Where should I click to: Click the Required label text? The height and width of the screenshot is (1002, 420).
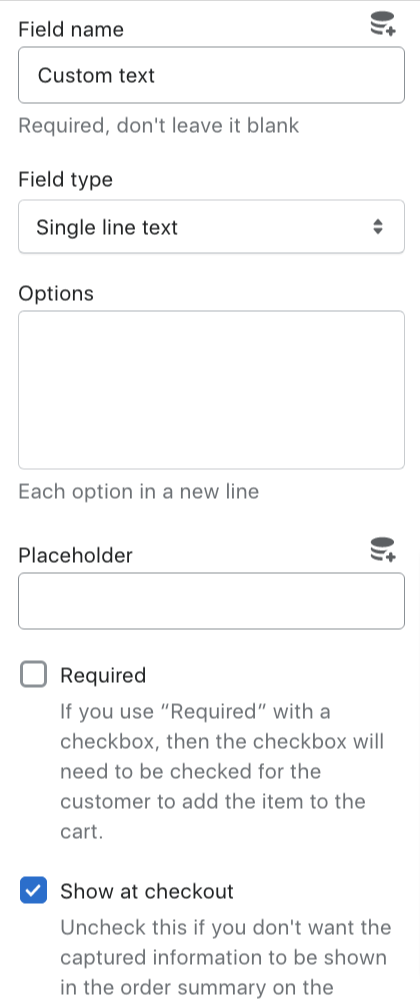[x=103, y=675]
